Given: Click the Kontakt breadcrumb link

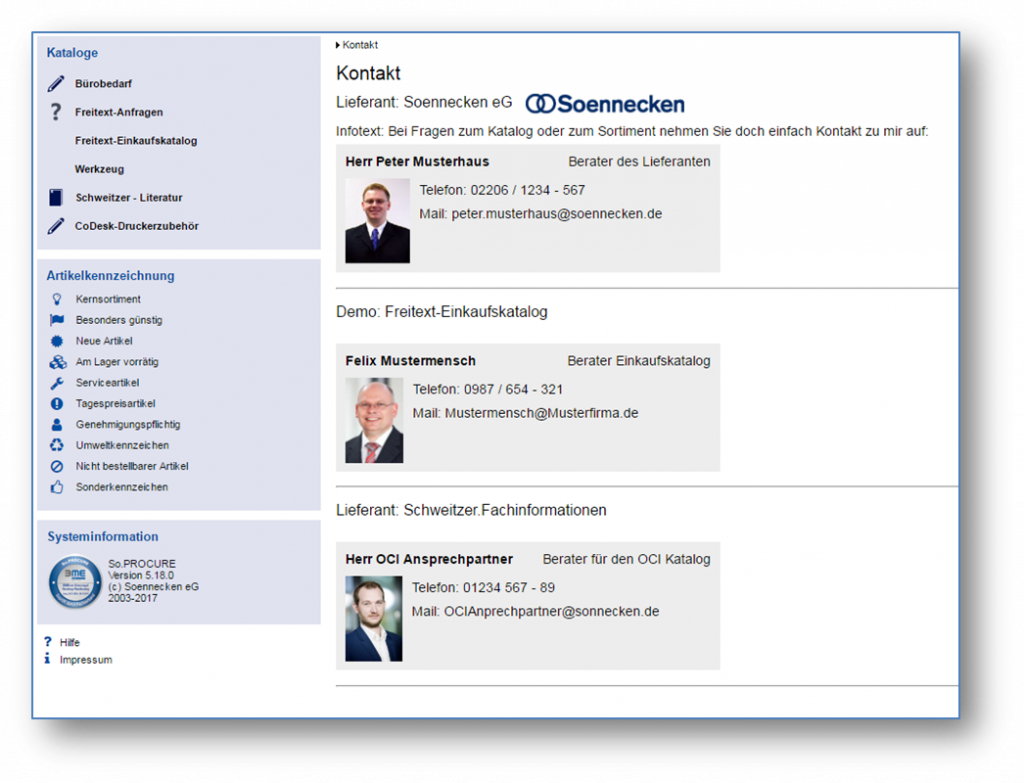Looking at the screenshot, I should point(360,45).
